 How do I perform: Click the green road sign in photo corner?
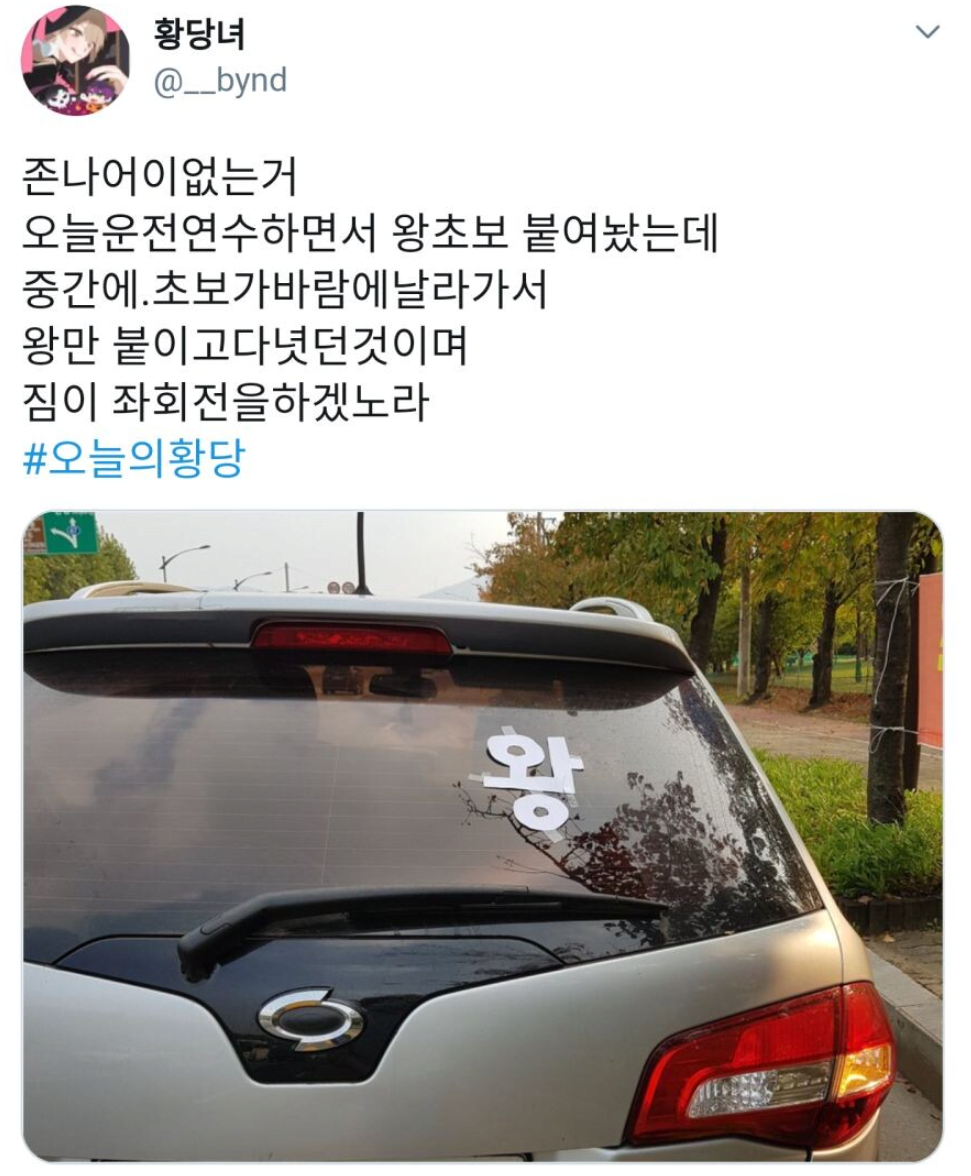[69, 532]
